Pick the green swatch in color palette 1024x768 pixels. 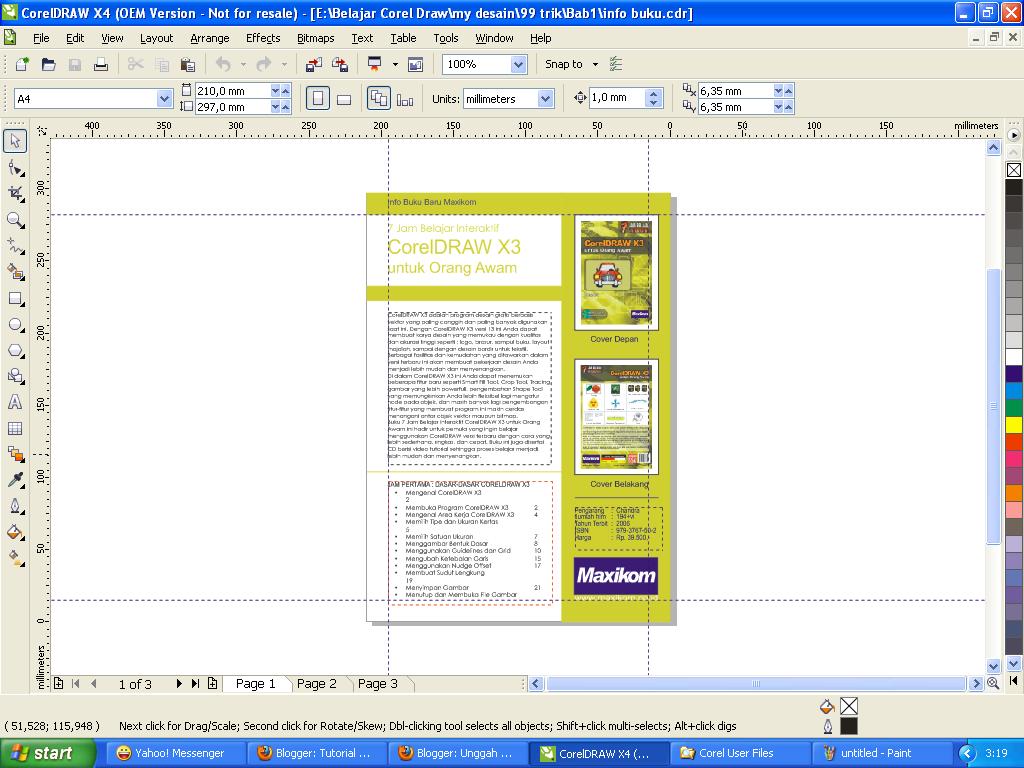[x=1014, y=408]
